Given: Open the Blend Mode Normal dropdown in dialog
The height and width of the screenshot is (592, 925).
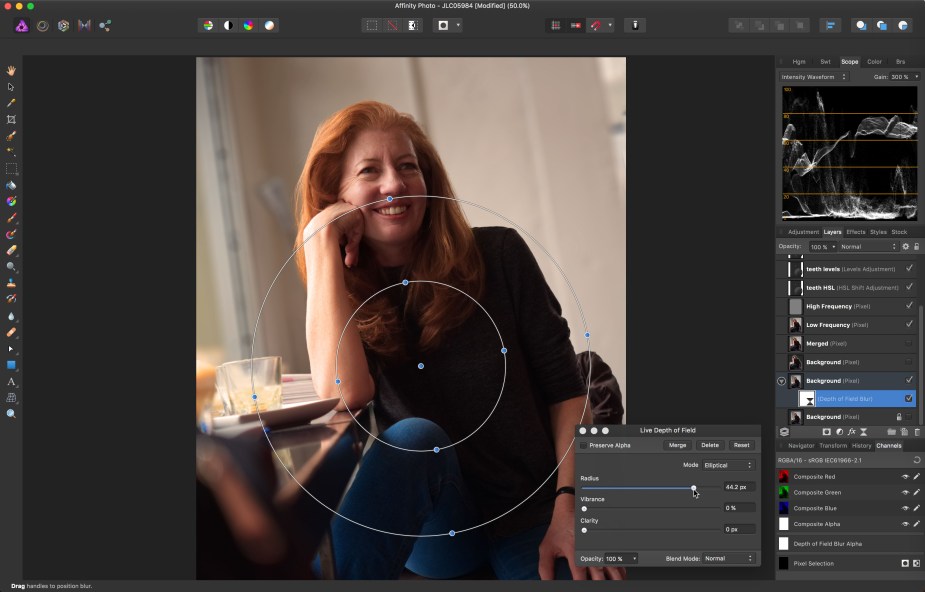Looking at the screenshot, I should (x=729, y=558).
